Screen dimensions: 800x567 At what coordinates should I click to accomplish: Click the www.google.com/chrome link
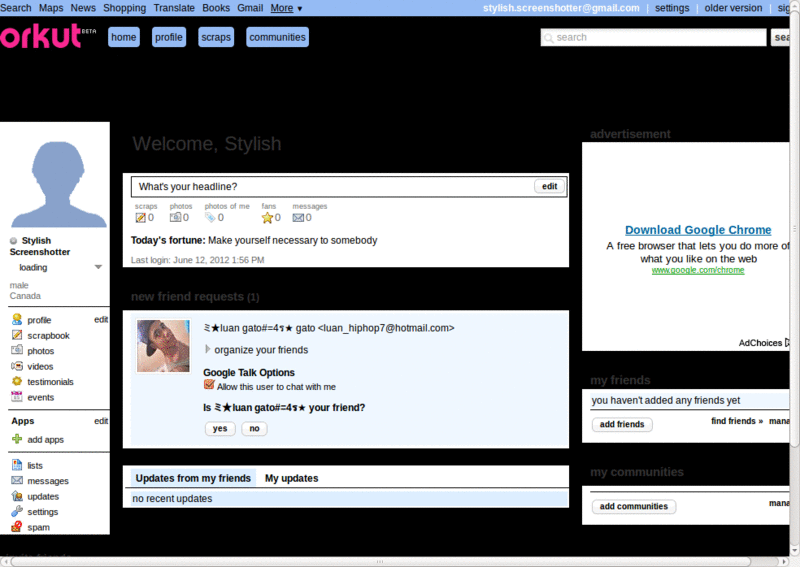[x=698, y=270]
